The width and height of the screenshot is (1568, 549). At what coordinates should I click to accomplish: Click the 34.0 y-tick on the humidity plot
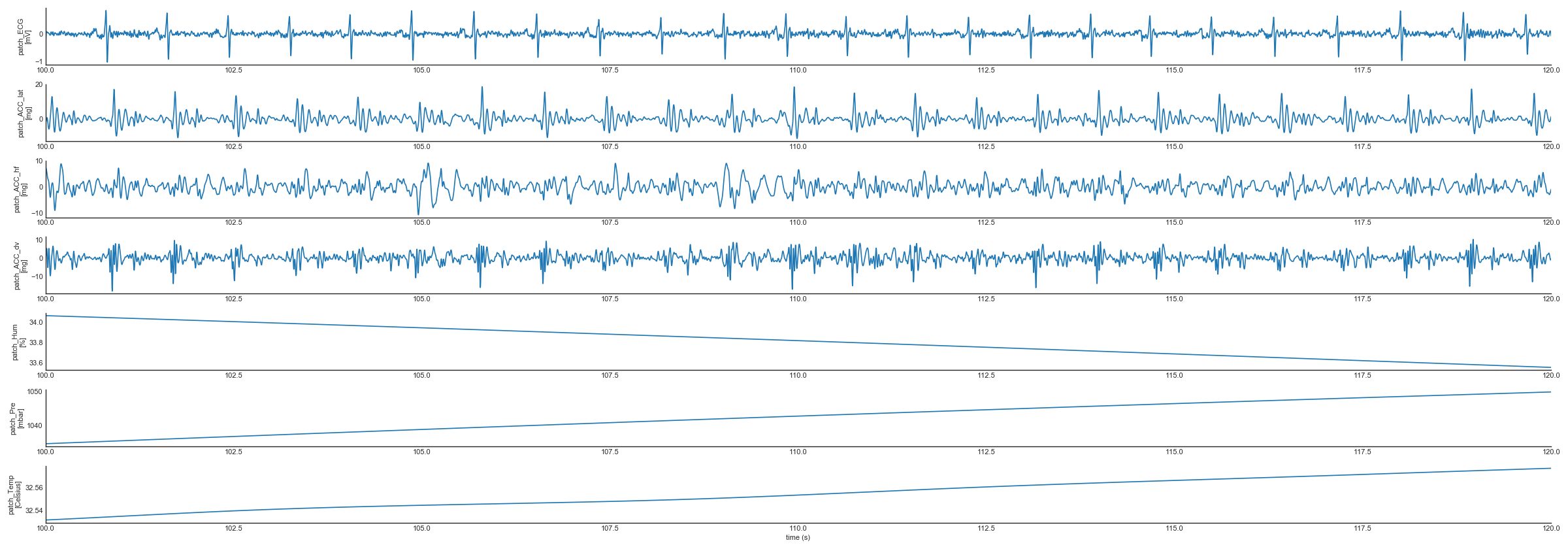click(36, 323)
